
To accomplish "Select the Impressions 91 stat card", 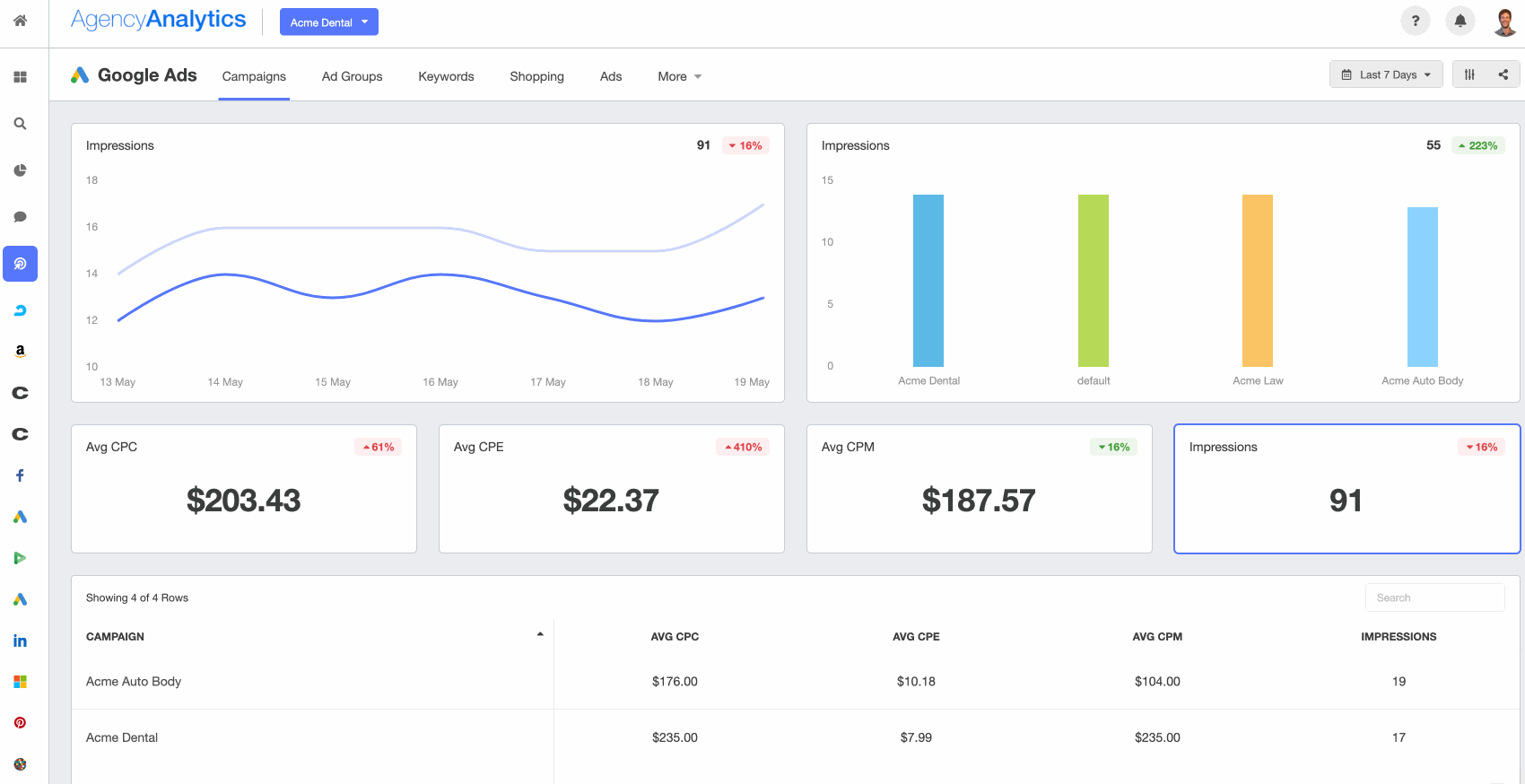I will pyautogui.click(x=1347, y=489).
